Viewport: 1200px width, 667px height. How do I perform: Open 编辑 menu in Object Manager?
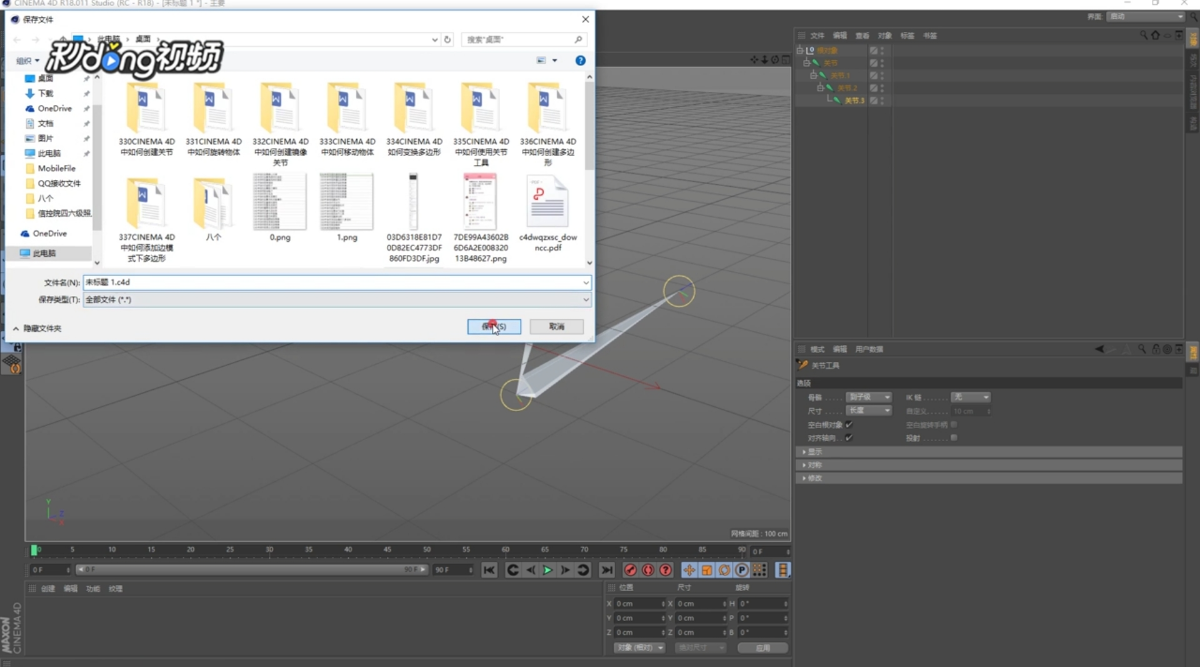pos(840,35)
